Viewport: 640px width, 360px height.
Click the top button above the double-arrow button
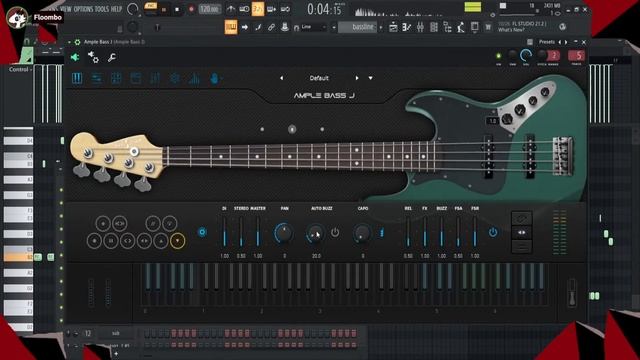click(522, 219)
